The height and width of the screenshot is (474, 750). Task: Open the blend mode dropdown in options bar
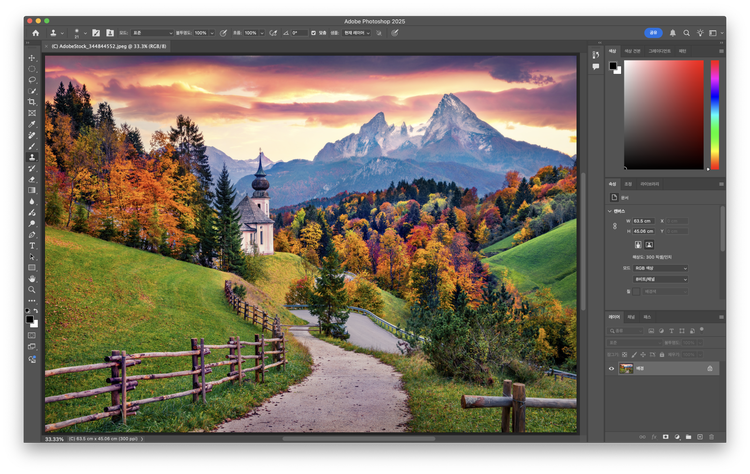tap(152, 33)
